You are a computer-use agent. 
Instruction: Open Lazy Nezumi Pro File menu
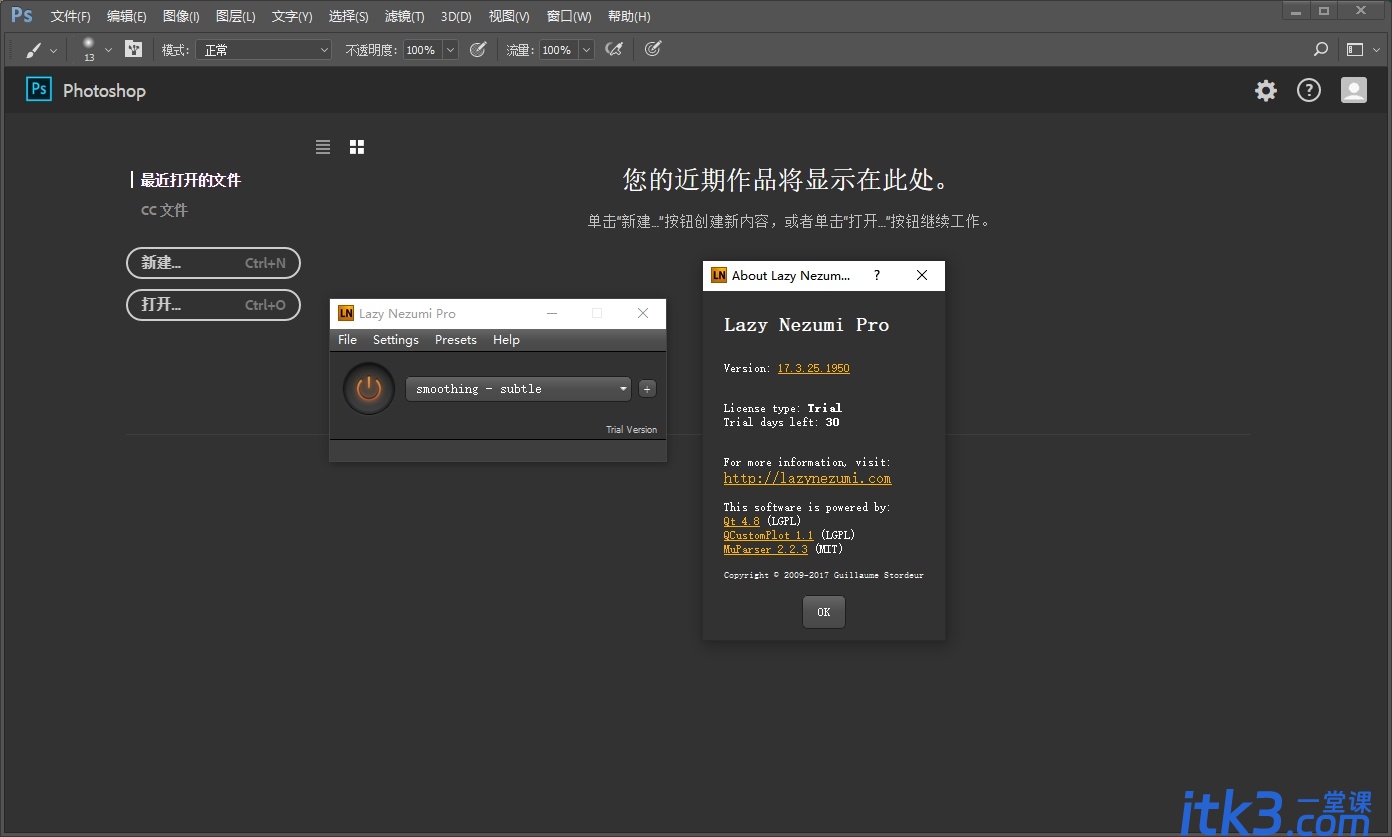pyautogui.click(x=347, y=340)
